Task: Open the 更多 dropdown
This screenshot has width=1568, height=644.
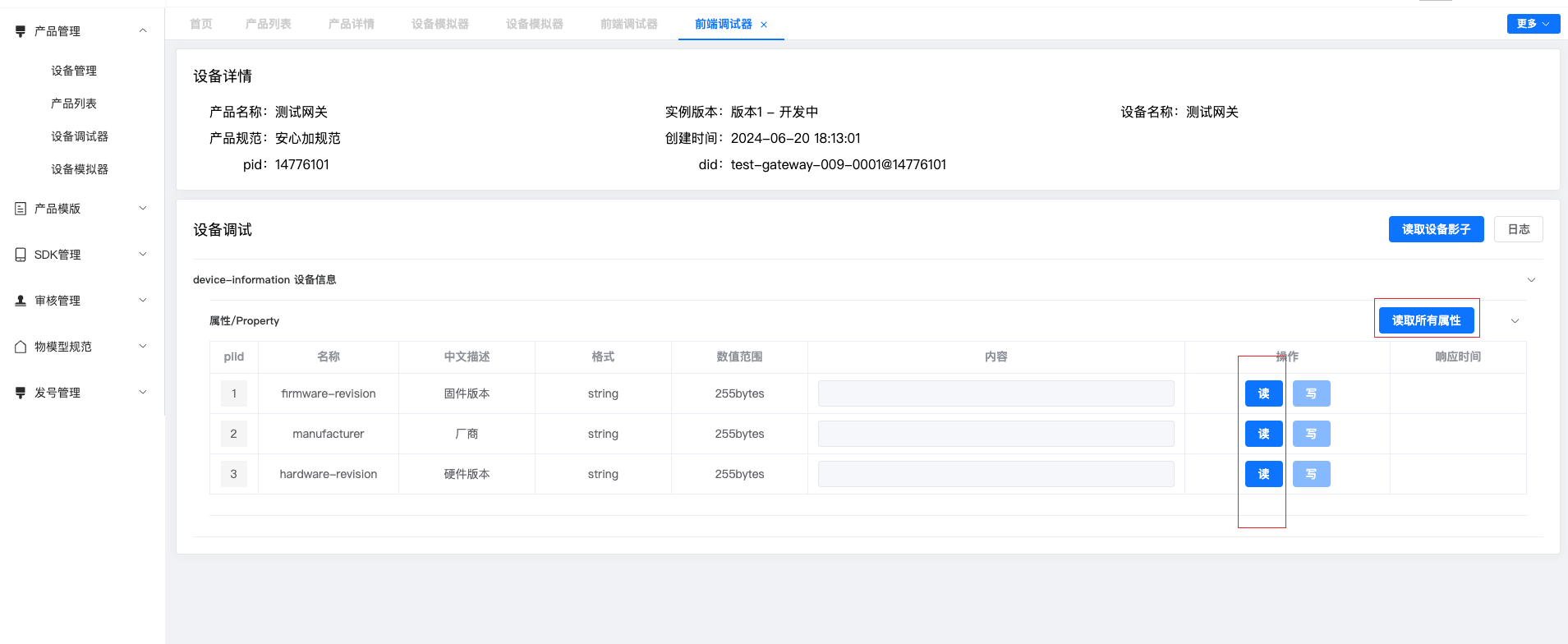Action: (1533, 24)
